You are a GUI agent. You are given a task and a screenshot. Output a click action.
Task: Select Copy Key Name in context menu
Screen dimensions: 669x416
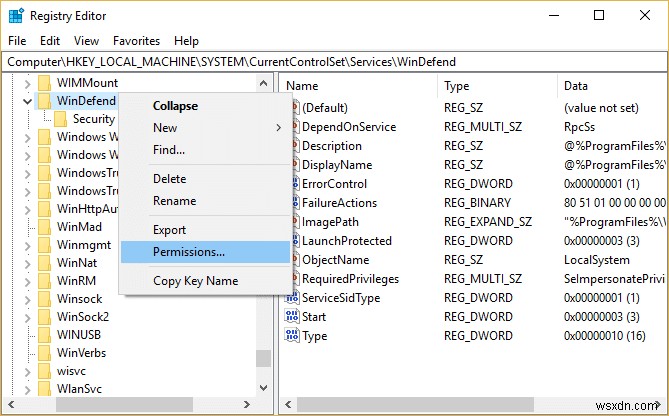pyautogui.click(x=205, y=281)
